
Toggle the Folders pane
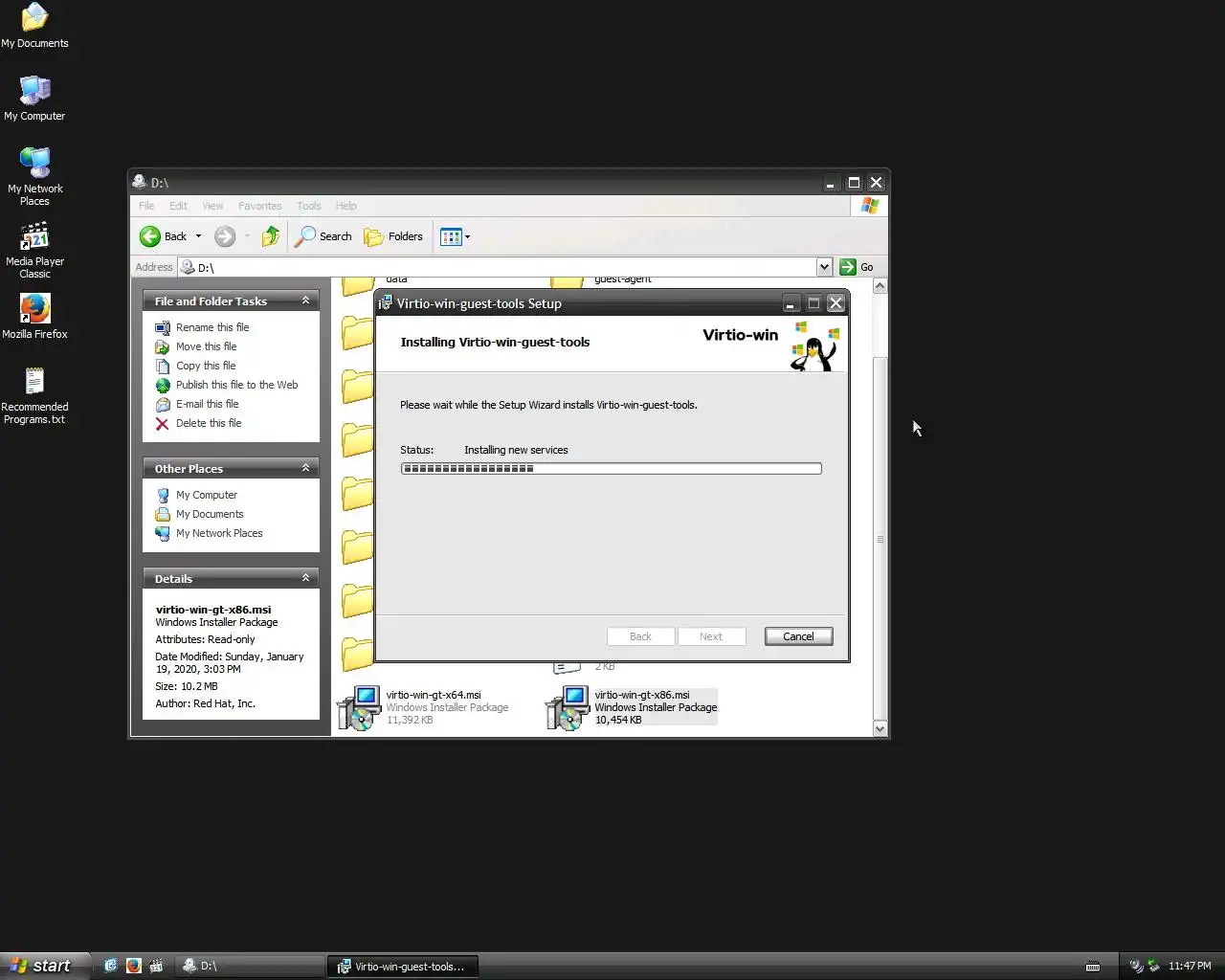[x=393, y=236]
